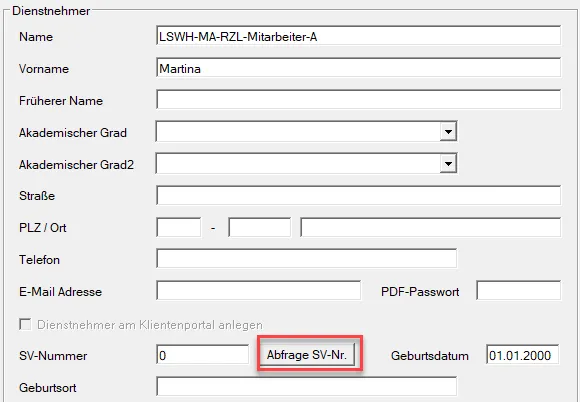The width and height of the screenshot is (580, 402).
Task: Click the Vorname label text
Action: coord(44,69)
